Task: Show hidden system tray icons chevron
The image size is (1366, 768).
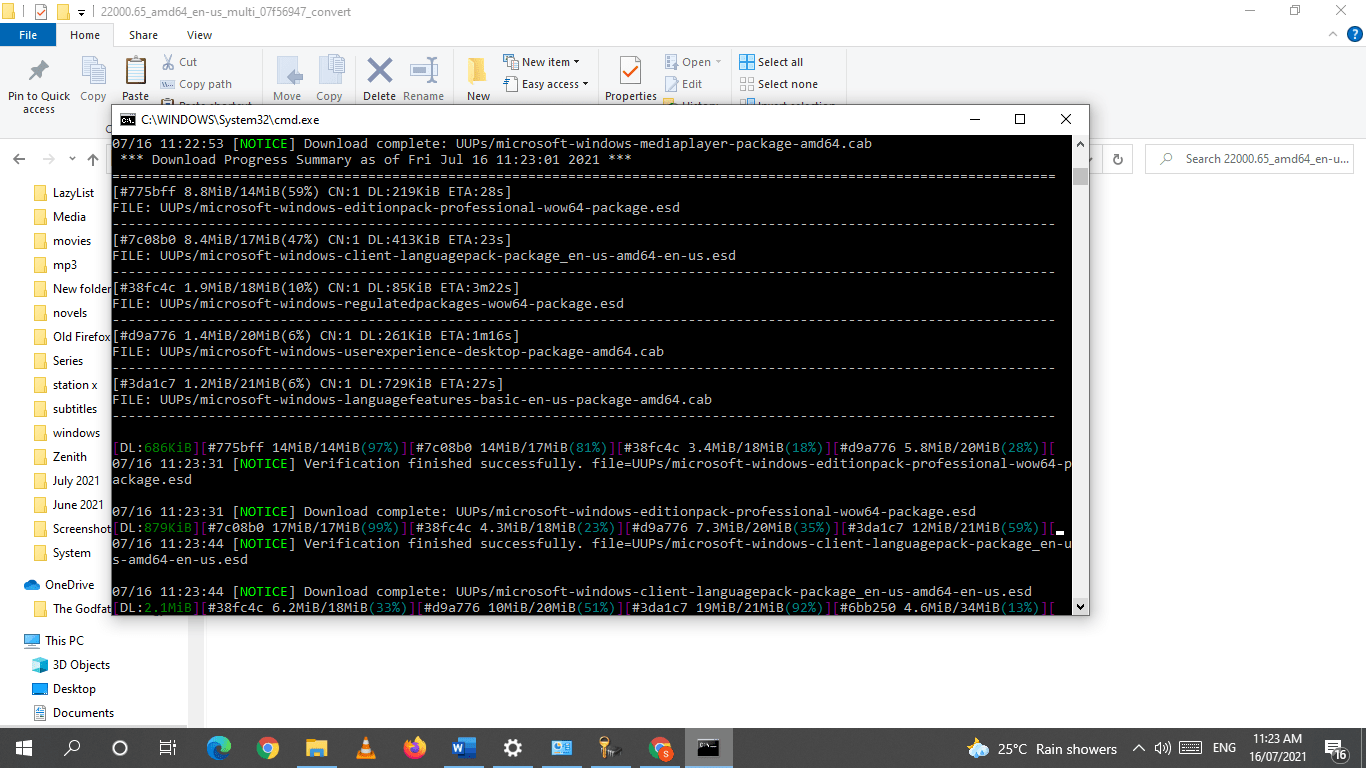Action: coord(1138,748)
